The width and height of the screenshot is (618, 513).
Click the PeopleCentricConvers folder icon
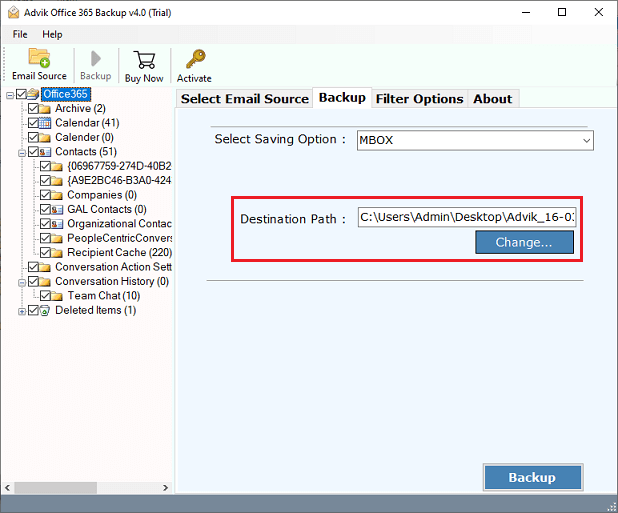point(57,238)
